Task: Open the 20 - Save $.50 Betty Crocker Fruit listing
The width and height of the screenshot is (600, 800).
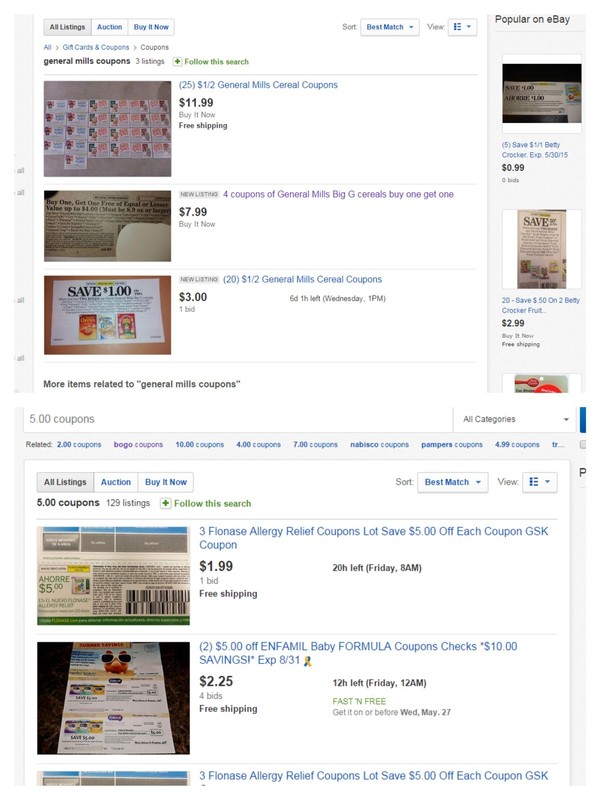Action: (540, 305)
